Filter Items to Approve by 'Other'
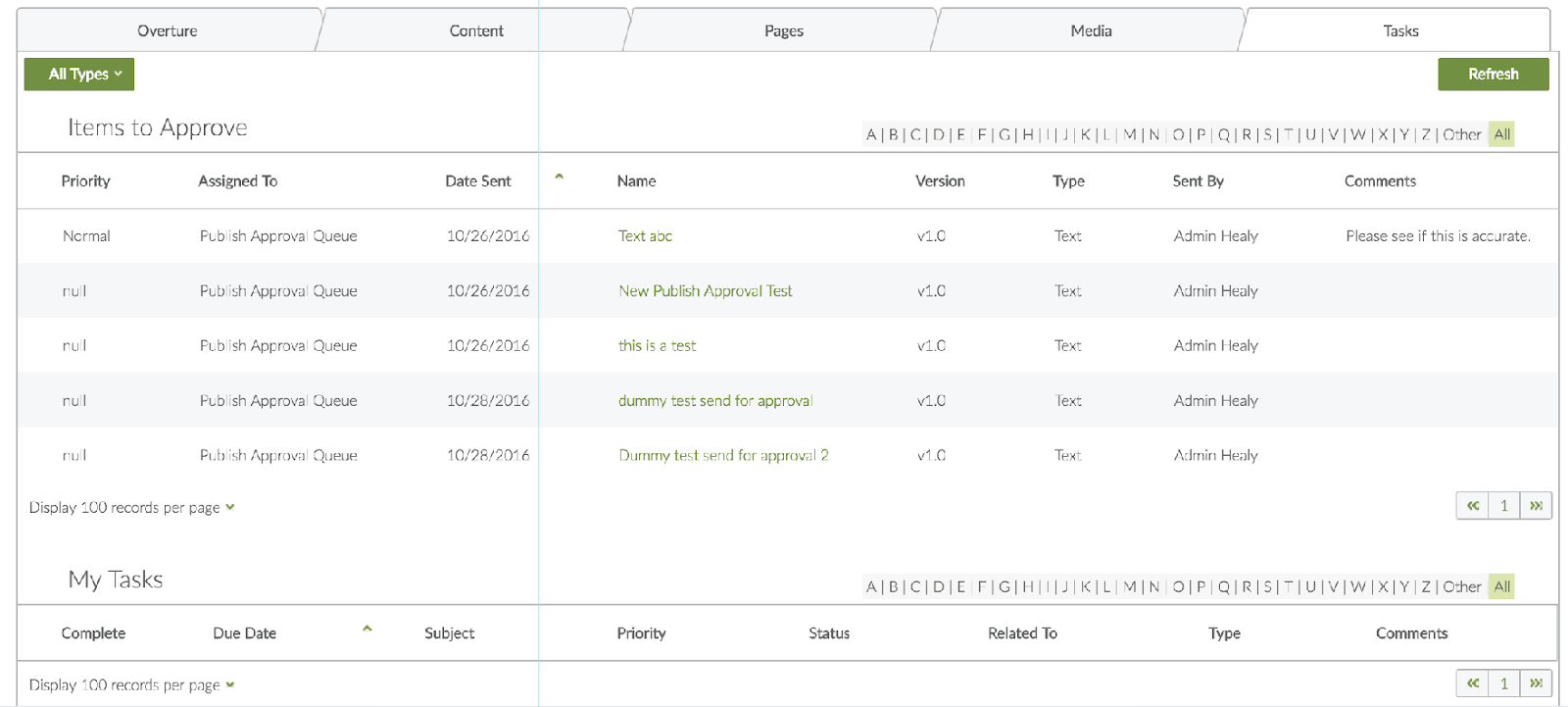 (x=1461, y=135)
